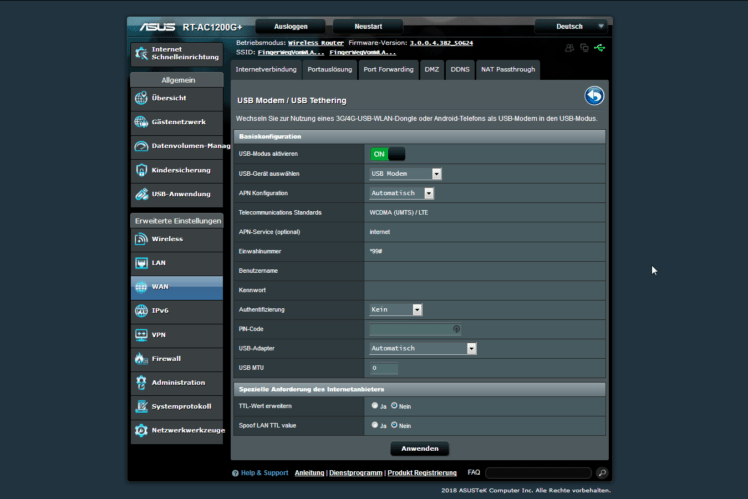Image resolution: width=748 pixels, height=499 pixels.
Task: Click the Benutzername field
Action: (485, 271)
